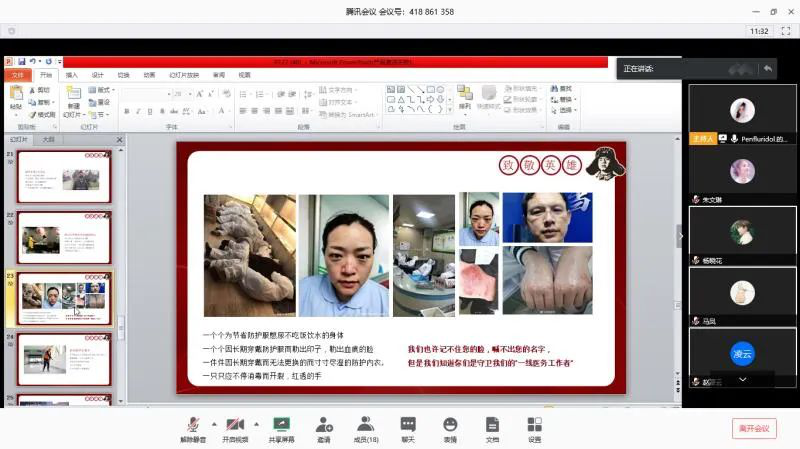This screenshot has height=449, width=800.
Task: Click the reply arrow in speaking bar
Action: [768, 68]
